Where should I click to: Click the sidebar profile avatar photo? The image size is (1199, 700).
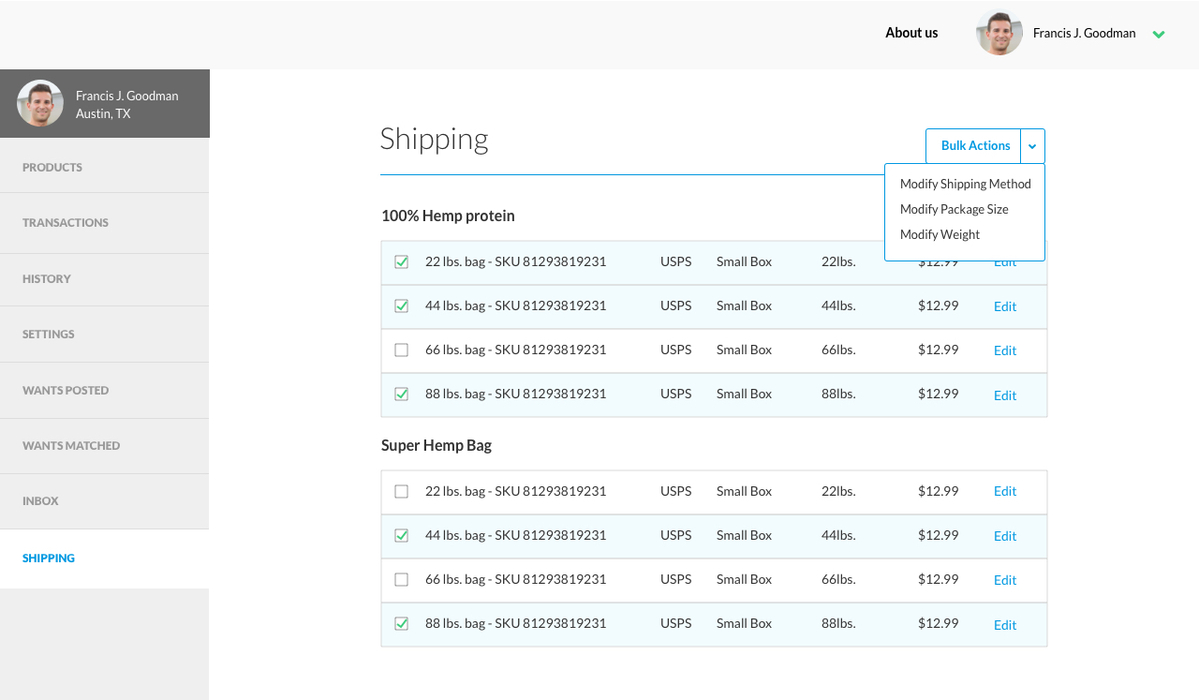click(40, 103)
